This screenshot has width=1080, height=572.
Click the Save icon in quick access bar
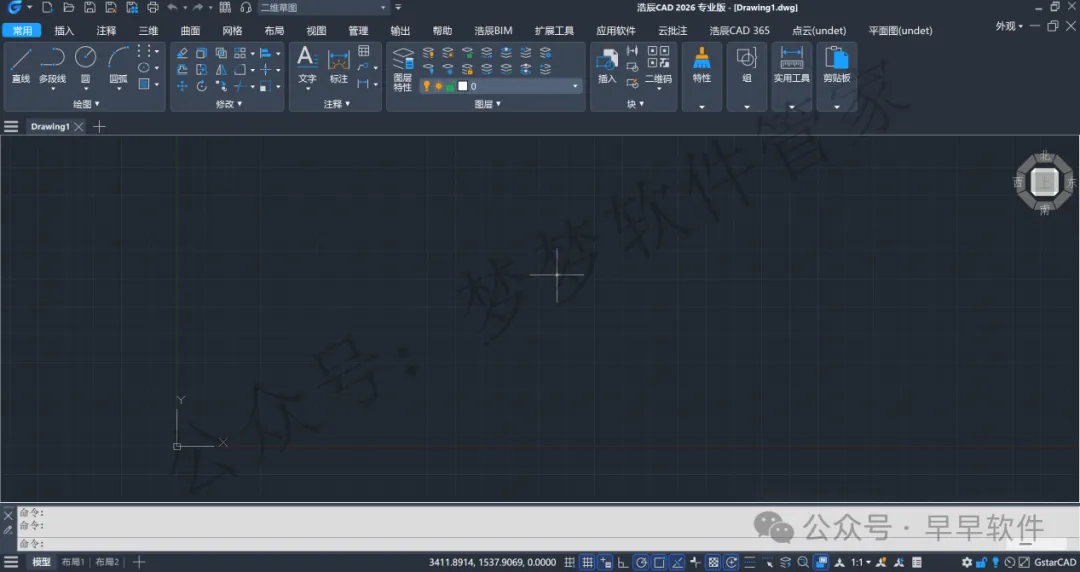pyautogui.click(x=90, y=8)
